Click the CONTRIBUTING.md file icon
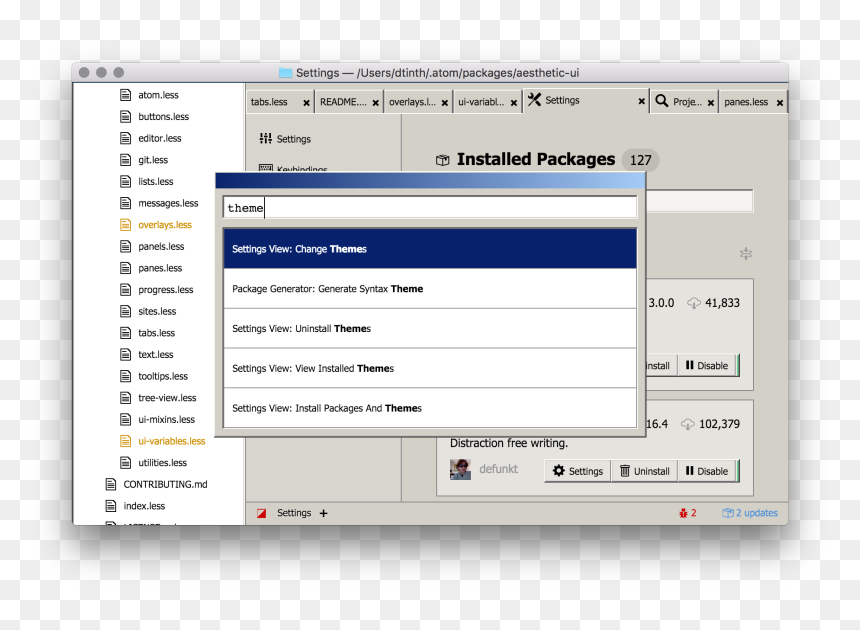This screenshot has width=860, height=630. [111, 484]
